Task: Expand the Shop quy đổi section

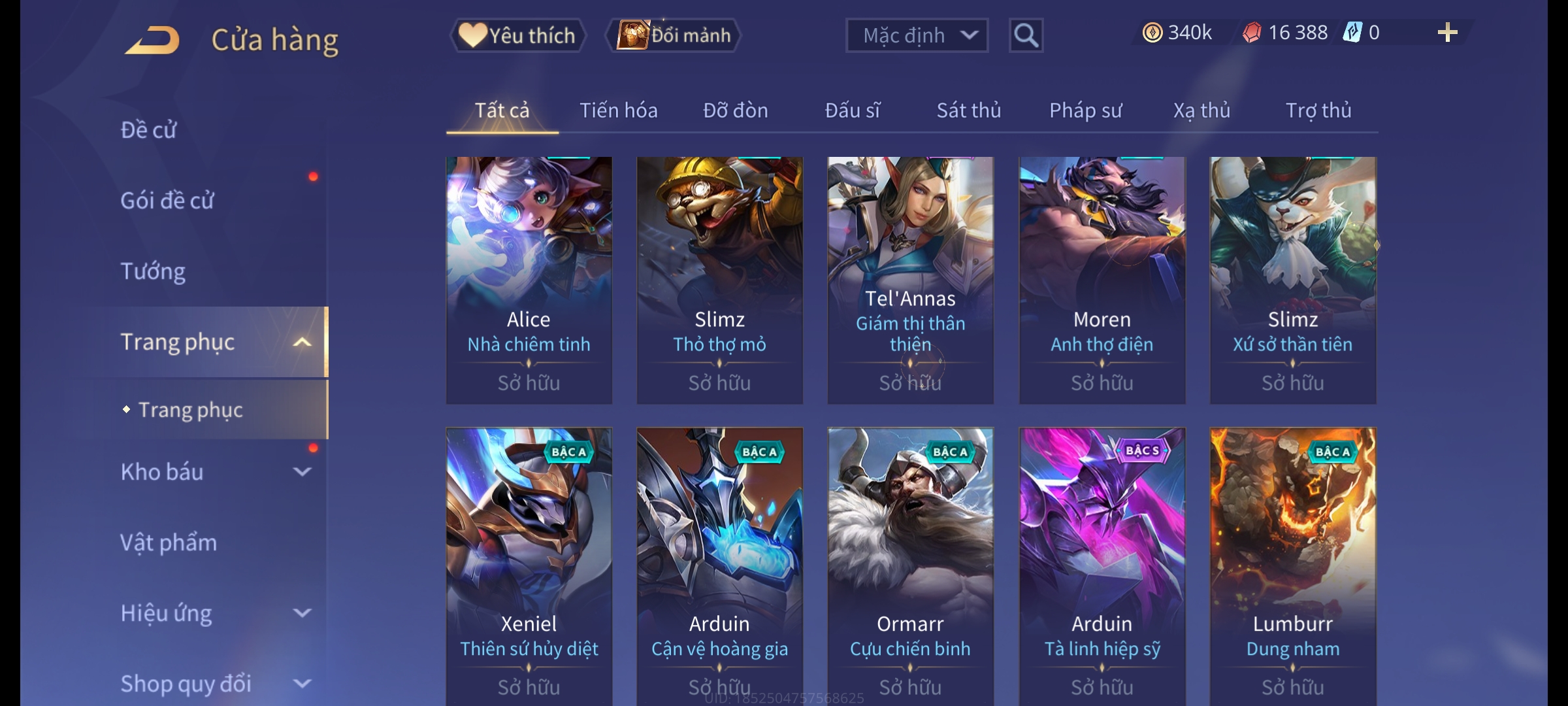Action: tap(302, 683)
